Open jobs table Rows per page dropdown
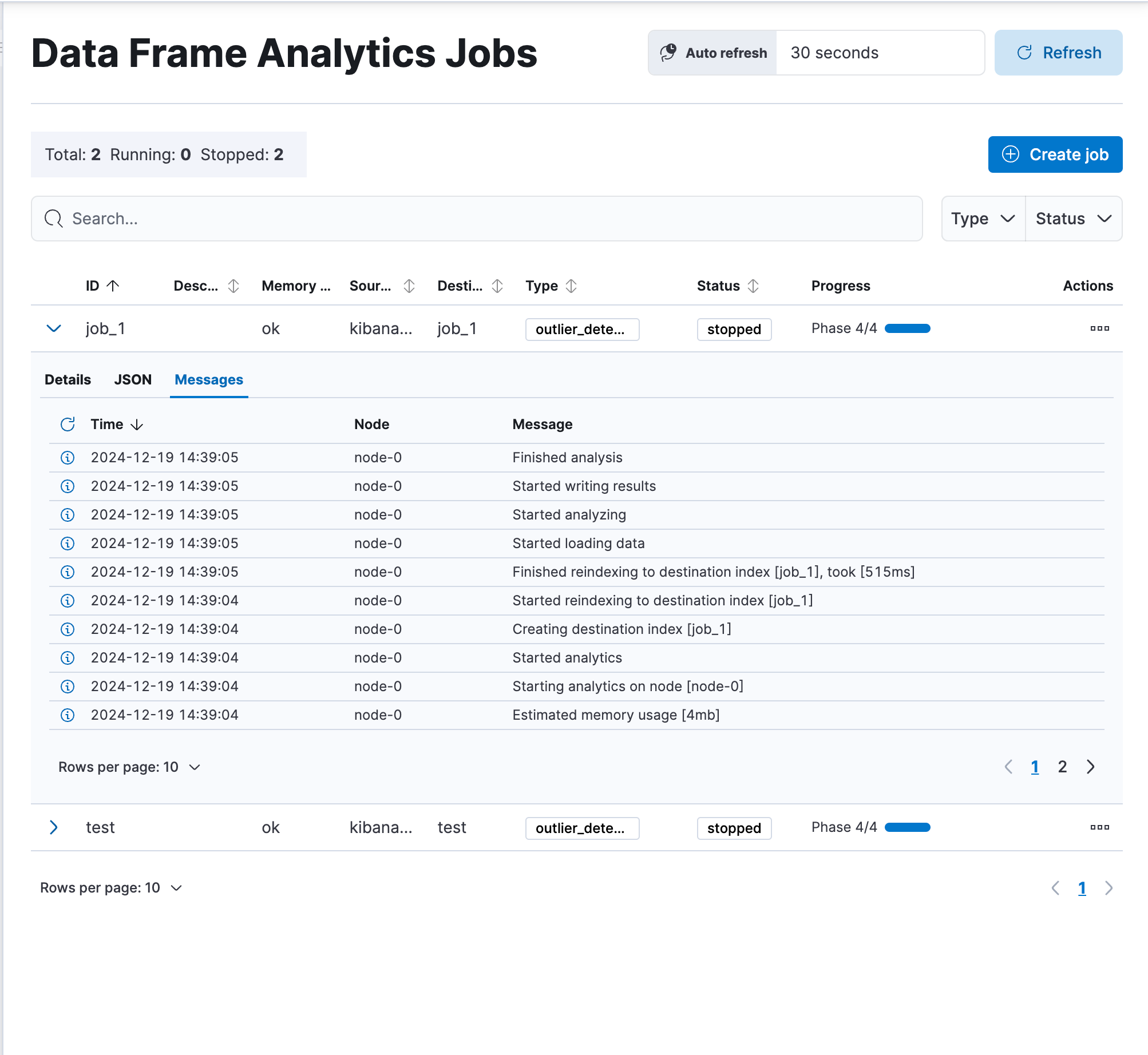This screenshot has width=1148, height=1055. (x=111, y=887)
